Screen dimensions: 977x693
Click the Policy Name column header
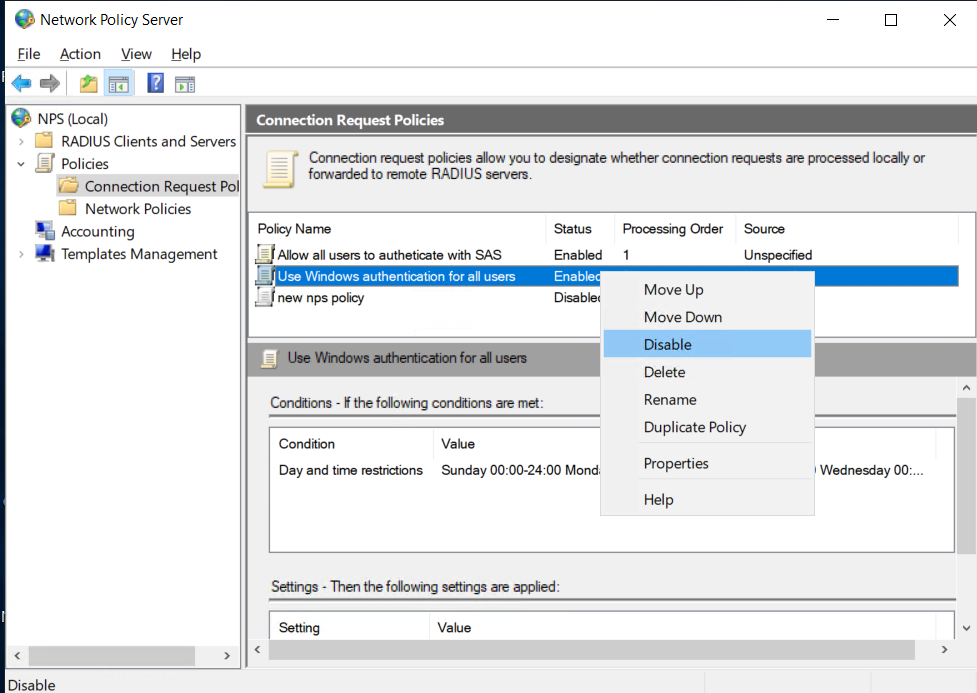click(399, 229)
